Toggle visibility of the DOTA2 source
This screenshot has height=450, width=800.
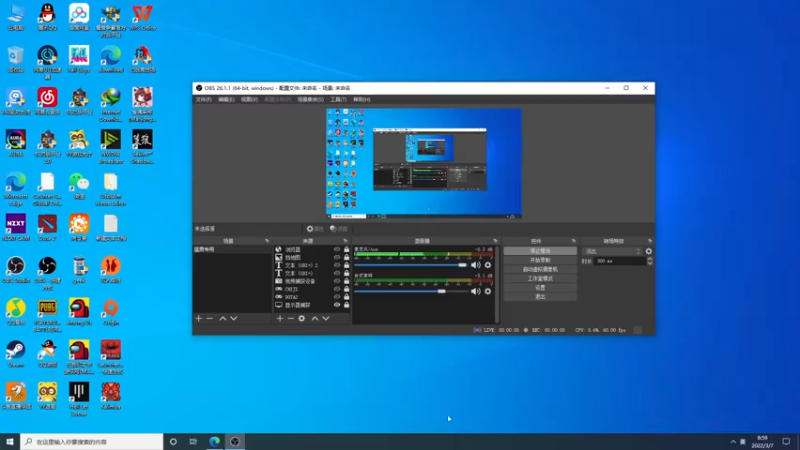[x=337, y=297]
